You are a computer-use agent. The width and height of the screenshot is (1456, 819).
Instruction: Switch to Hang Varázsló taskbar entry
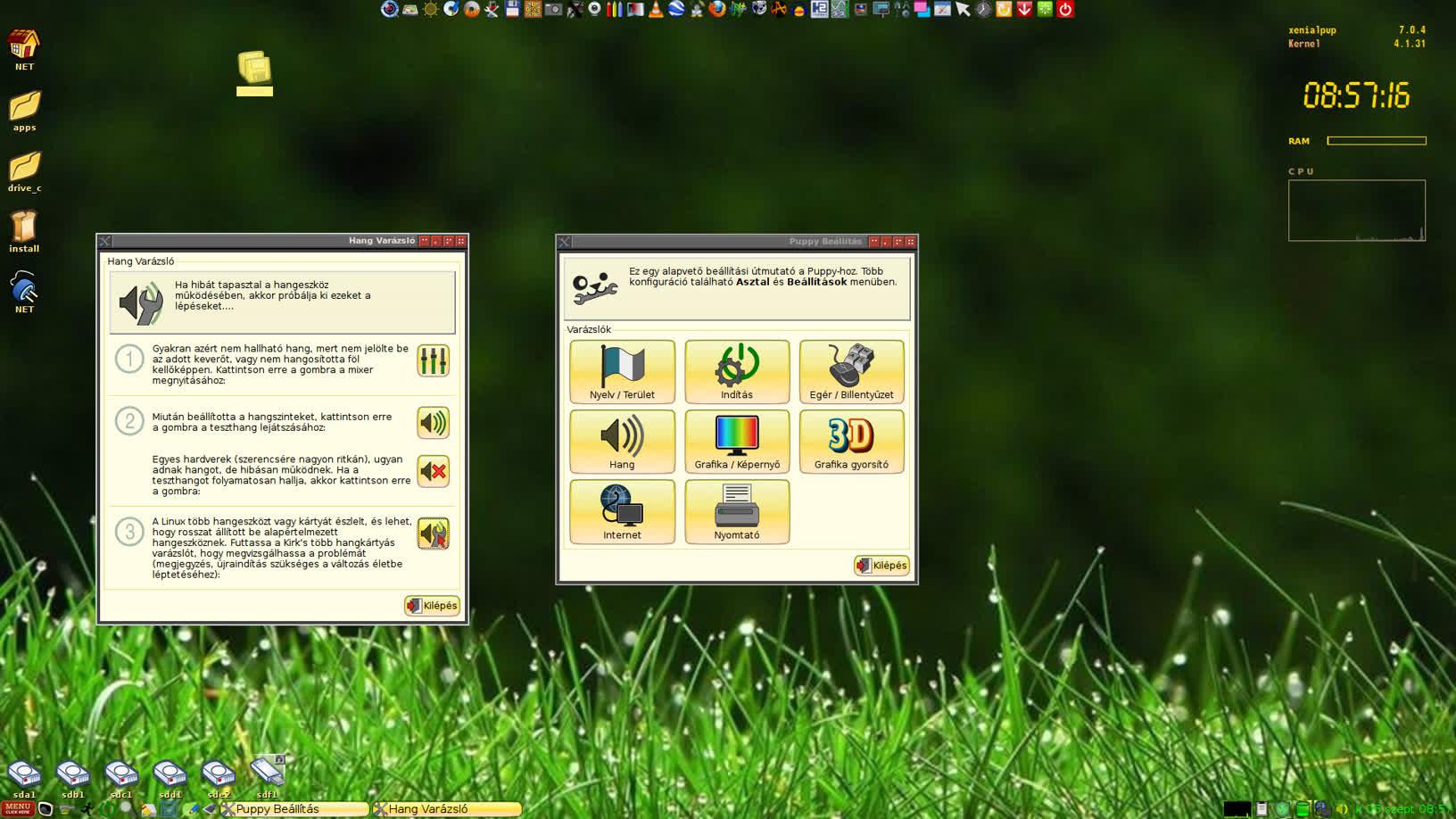(447, 809)
